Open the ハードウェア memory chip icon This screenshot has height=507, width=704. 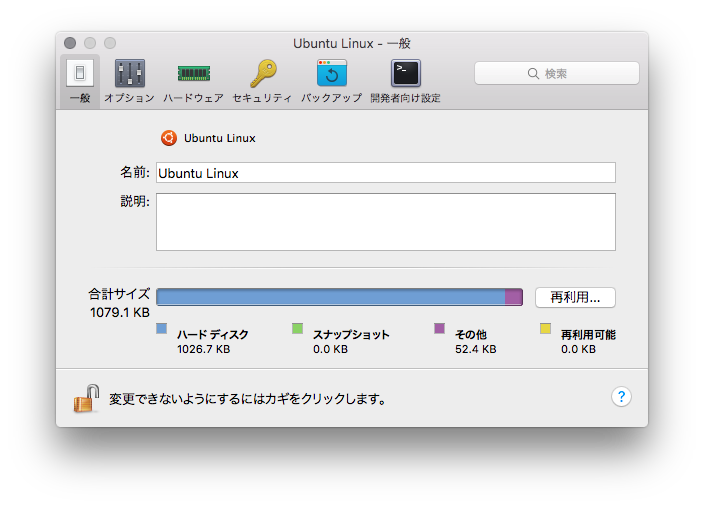pos(194,73)
